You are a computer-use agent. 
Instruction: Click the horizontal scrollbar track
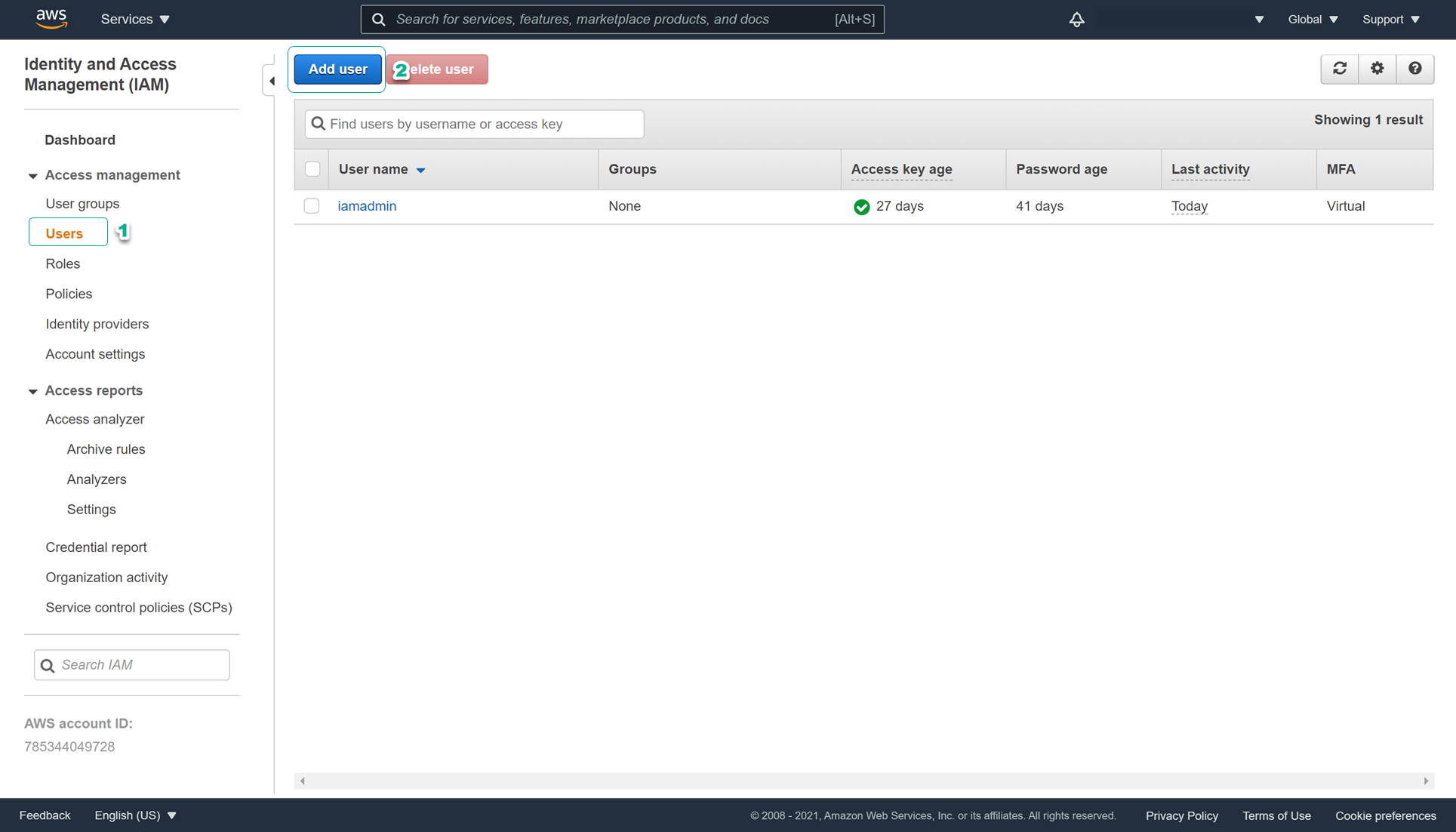pyautogui.click(x=864, y=781)
